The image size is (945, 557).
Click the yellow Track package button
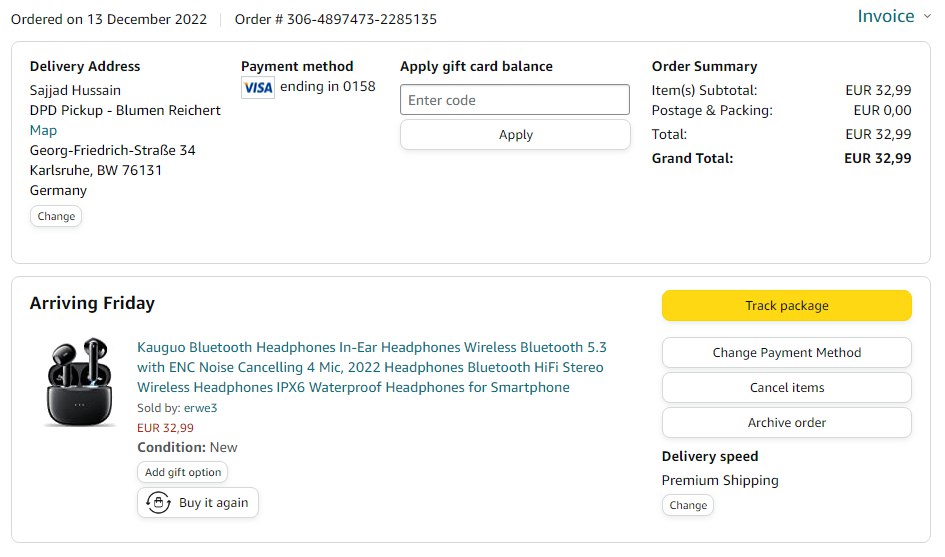tap(786, 306)
